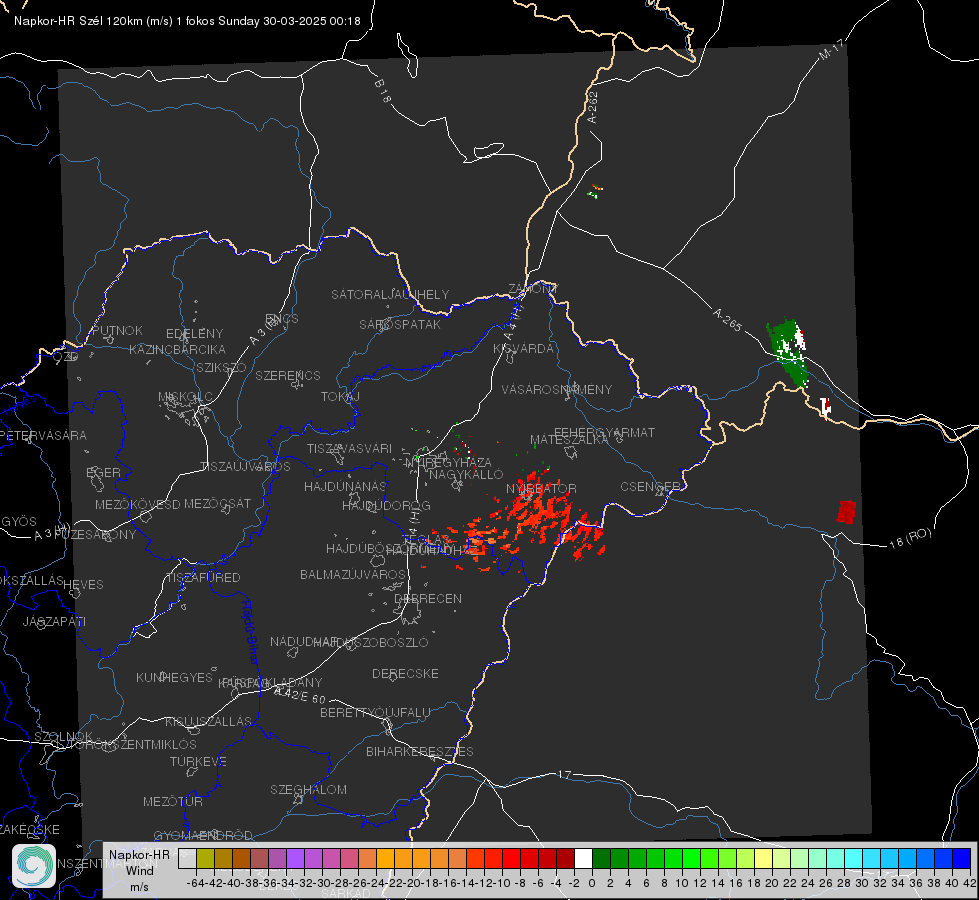Click the PÉTERVÁSÁRA label
Image resolution: width=979 pixels, height=900 pixels.
click(44, 435)
